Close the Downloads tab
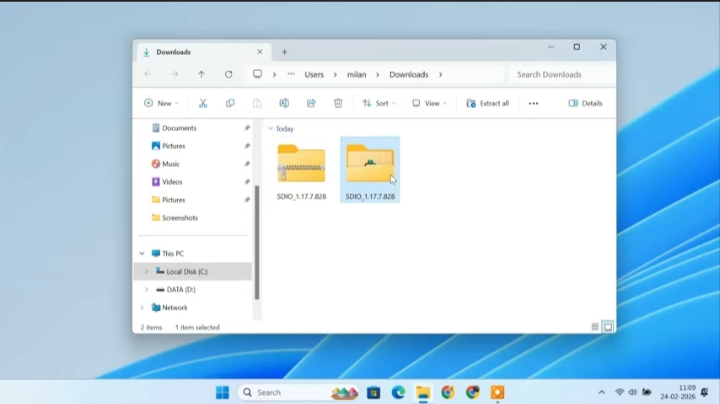Viewport: 720px width, 404px height. coord(260,52)
